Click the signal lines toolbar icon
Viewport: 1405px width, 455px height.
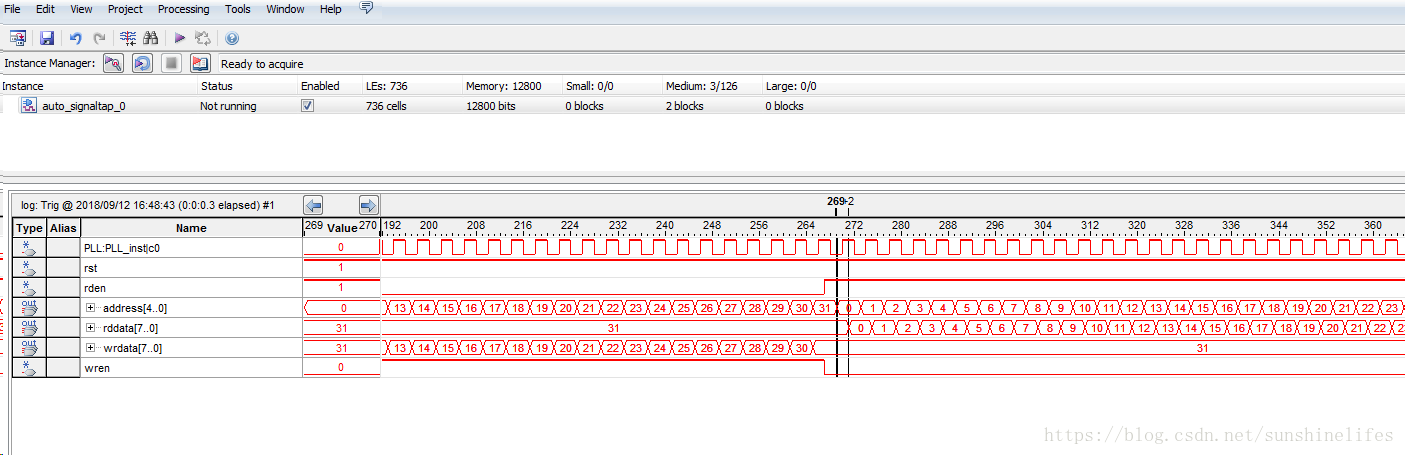click(x=128, y=38)
